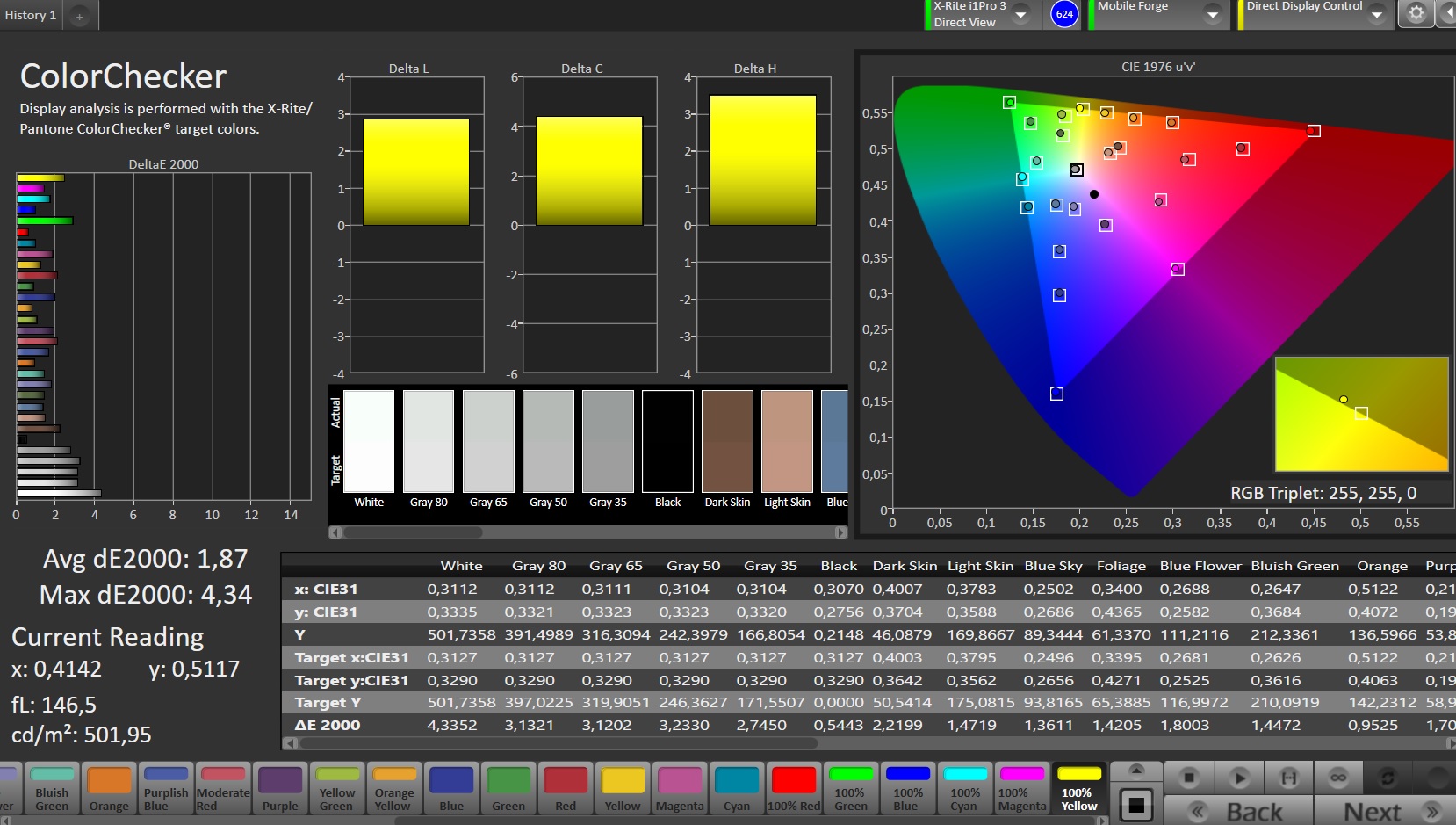Switch to the History 1 tab
Screen dimensions: 1456x825
point(31,15)
